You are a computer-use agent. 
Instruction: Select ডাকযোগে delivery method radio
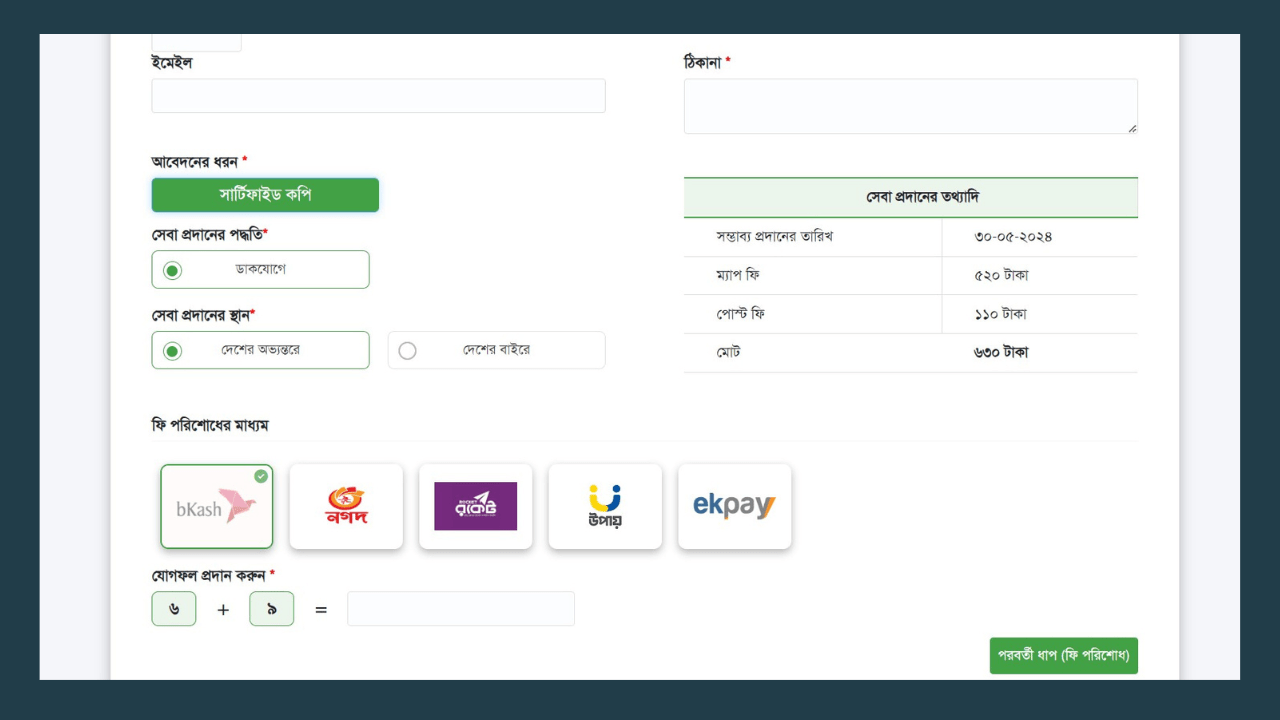pyautogui.click(x=172, y=270)
